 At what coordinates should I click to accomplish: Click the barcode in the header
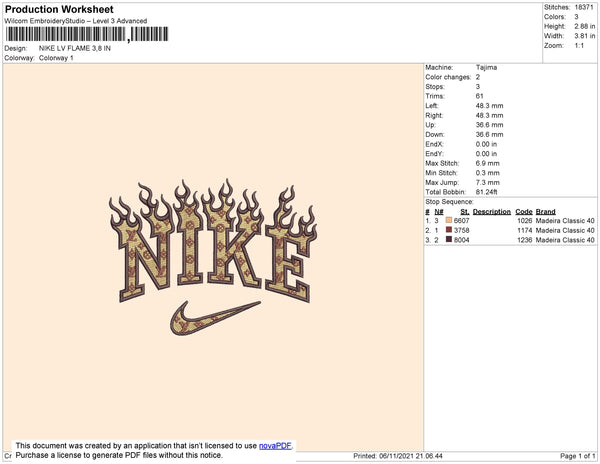pos(87,34)
